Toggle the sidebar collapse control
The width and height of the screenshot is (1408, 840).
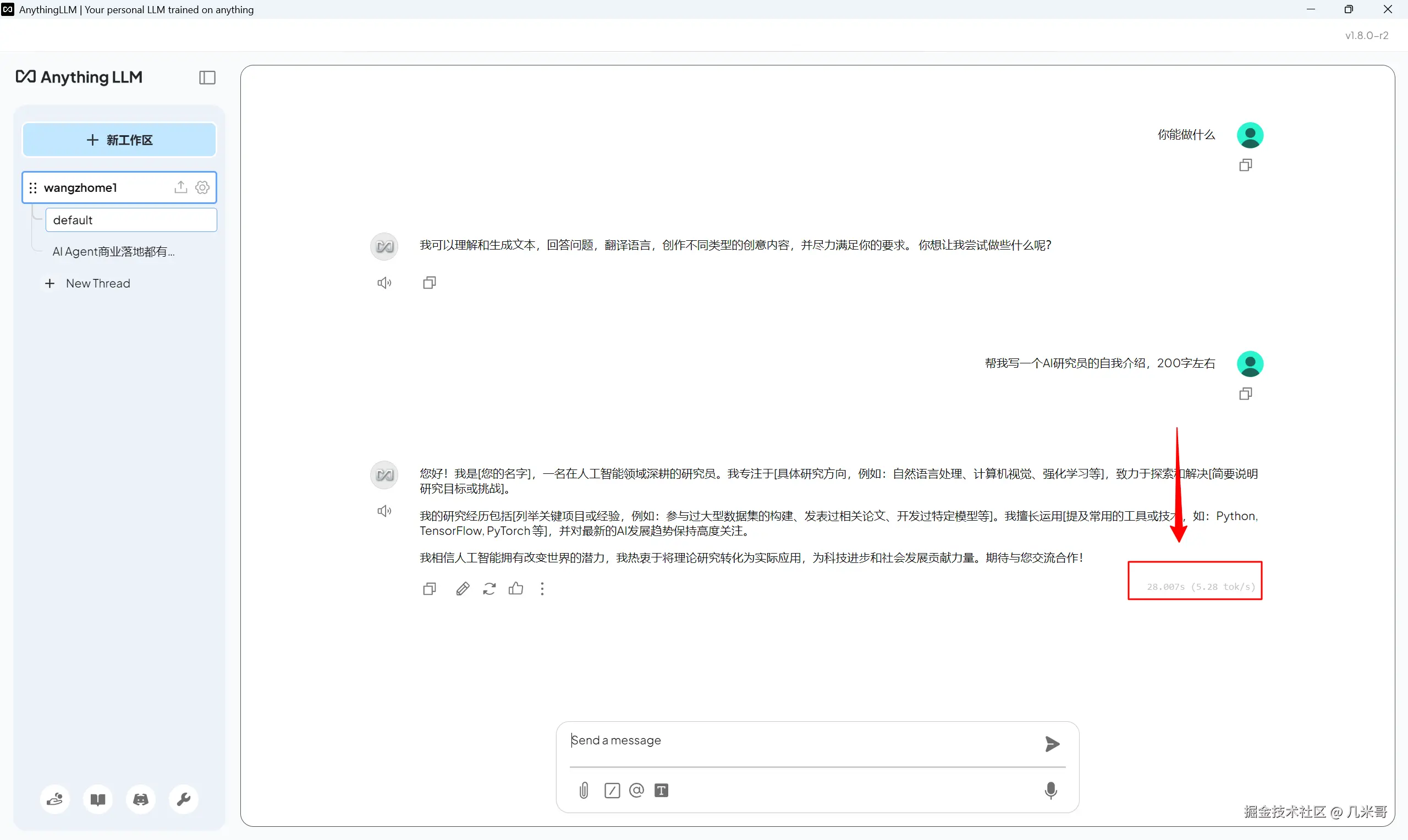click(207, 77)
